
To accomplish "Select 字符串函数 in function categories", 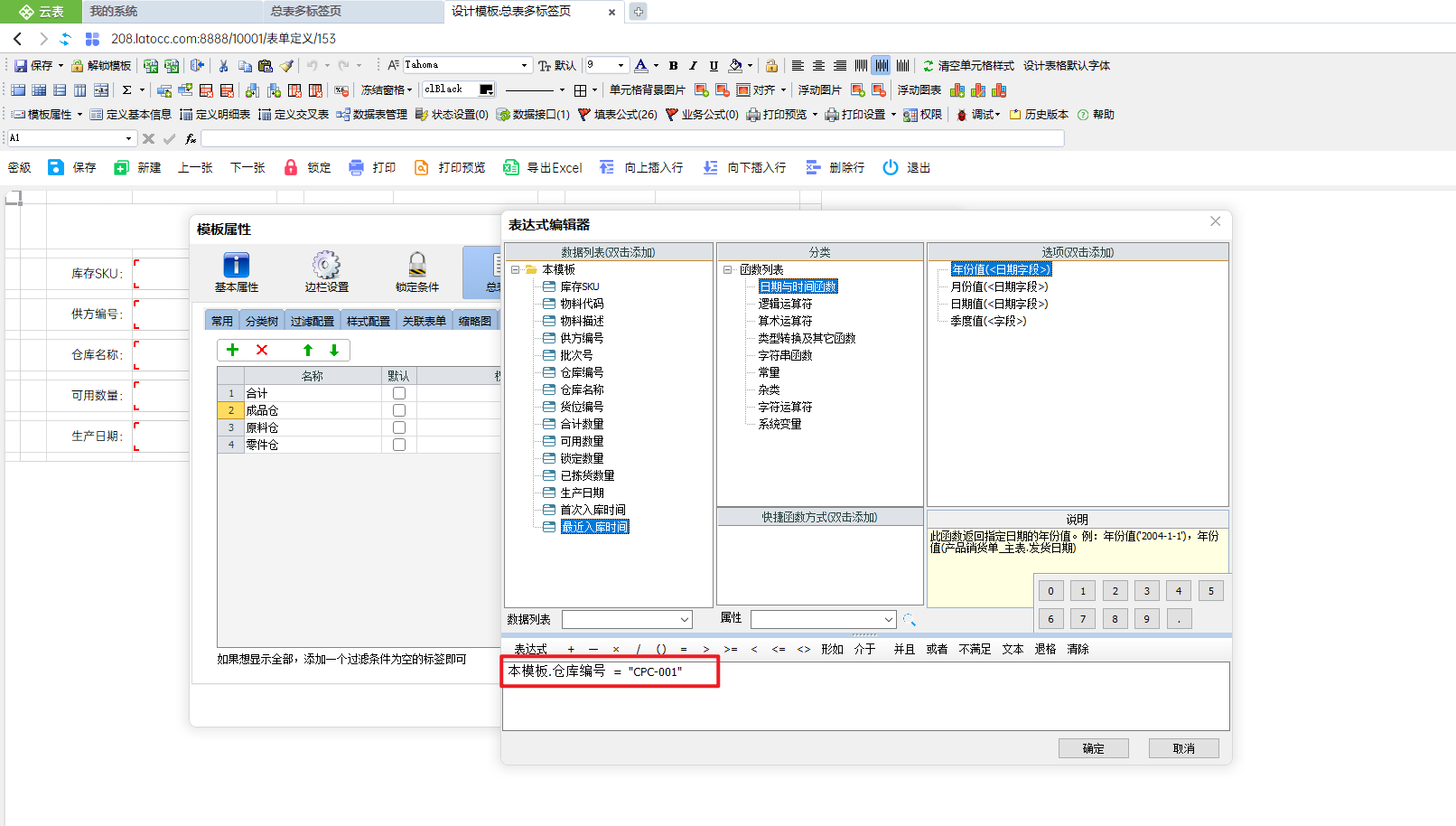I will [785, 355].
